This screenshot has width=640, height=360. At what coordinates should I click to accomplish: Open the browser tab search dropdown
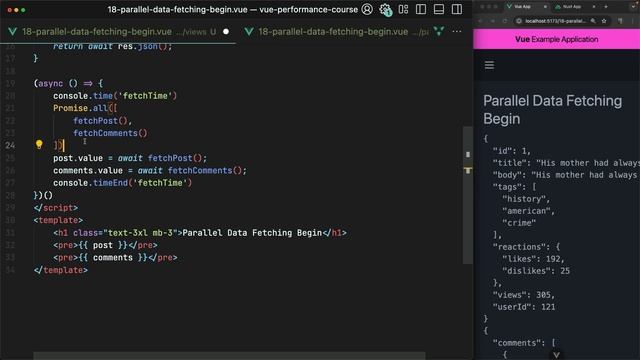(x=634, y=7)
